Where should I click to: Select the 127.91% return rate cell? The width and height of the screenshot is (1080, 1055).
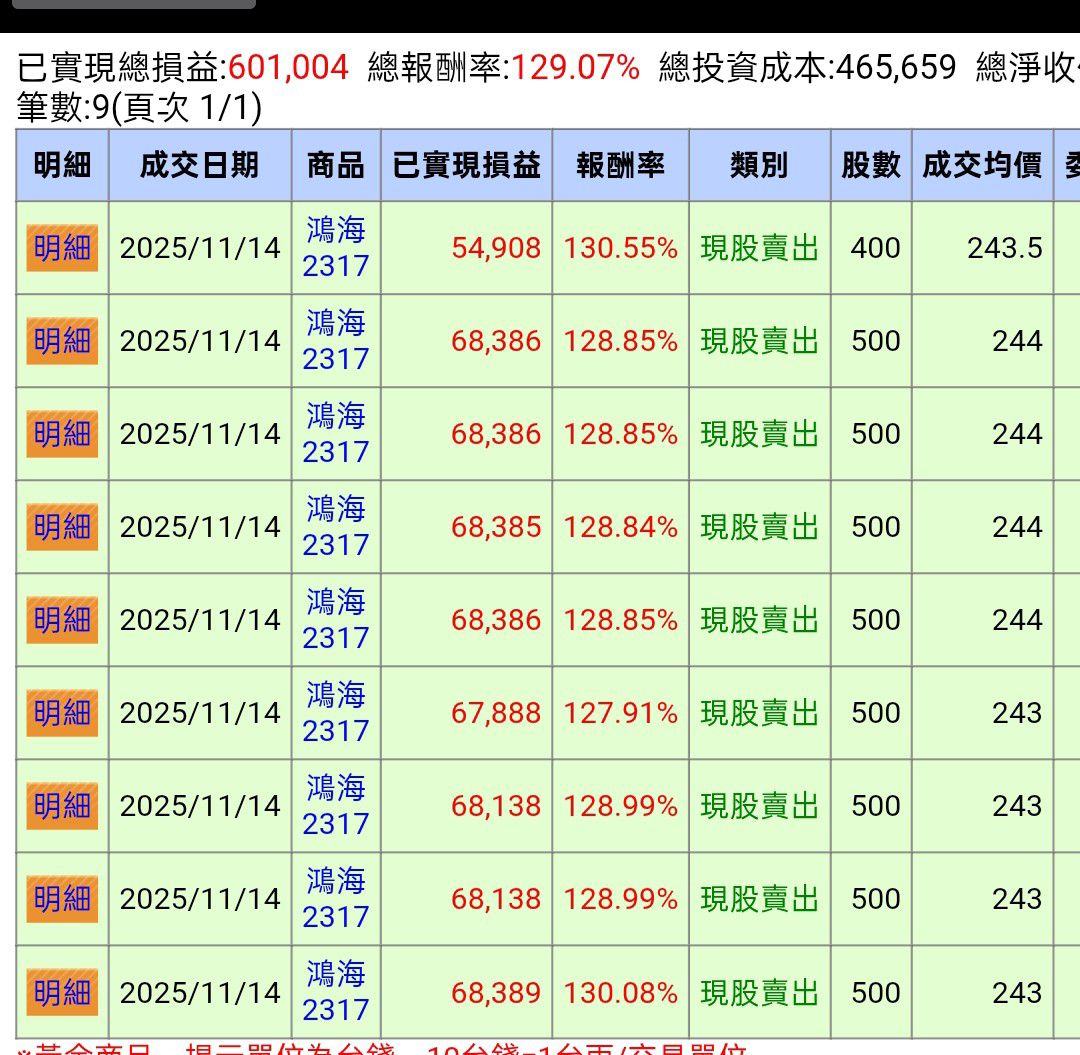(x=621, y=713)
